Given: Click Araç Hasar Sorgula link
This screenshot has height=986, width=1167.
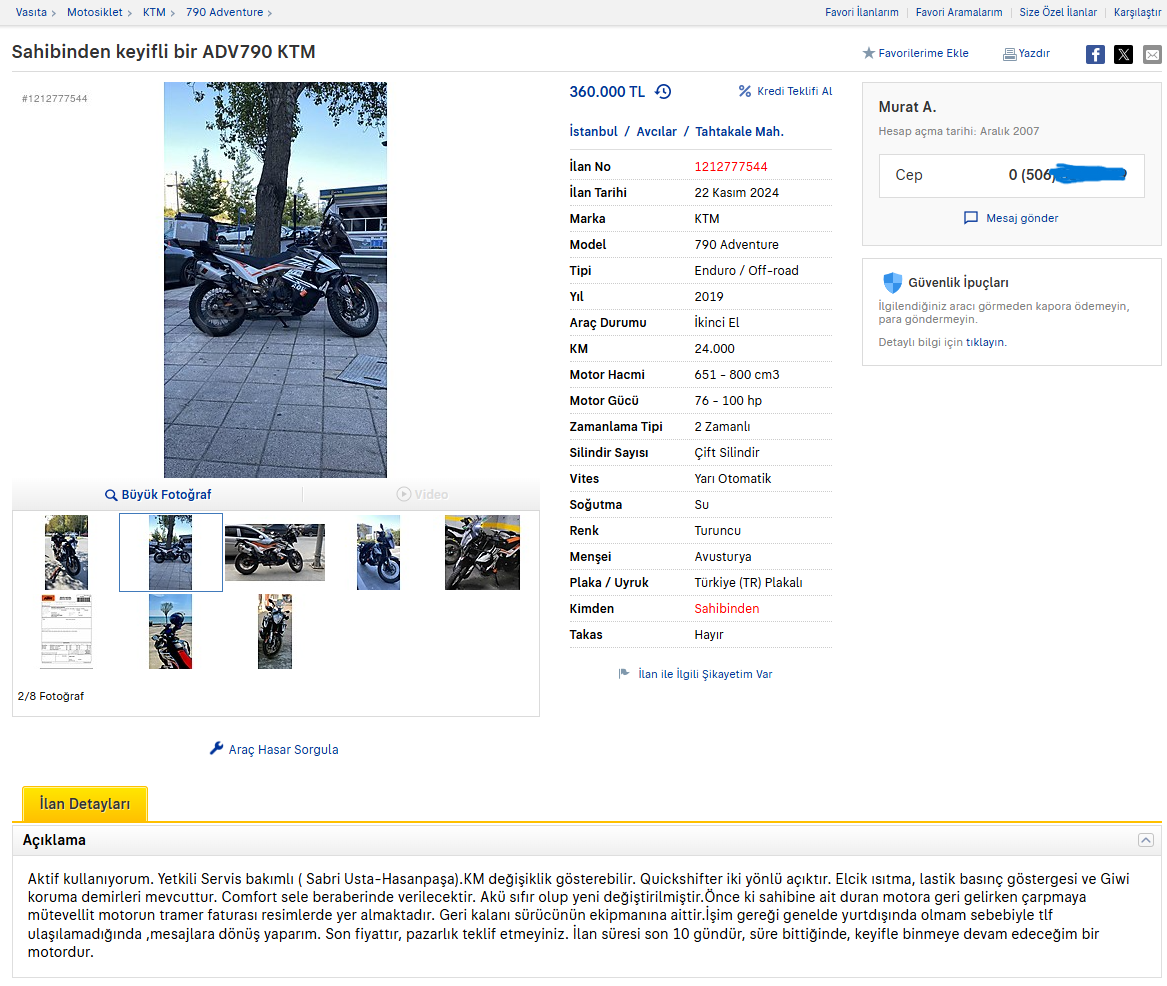Looking at the screenshot, I should click(x=283, y=749).
